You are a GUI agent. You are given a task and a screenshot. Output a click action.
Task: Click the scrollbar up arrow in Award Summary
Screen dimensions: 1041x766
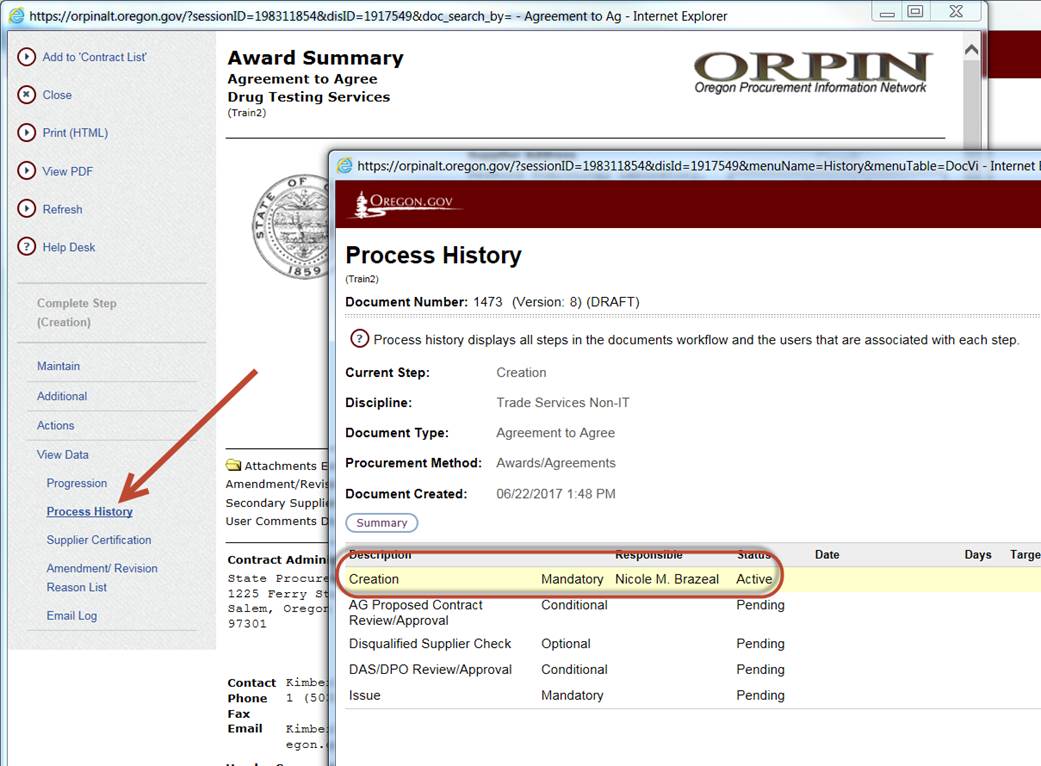pyautogui.click(x=971, y=49)
